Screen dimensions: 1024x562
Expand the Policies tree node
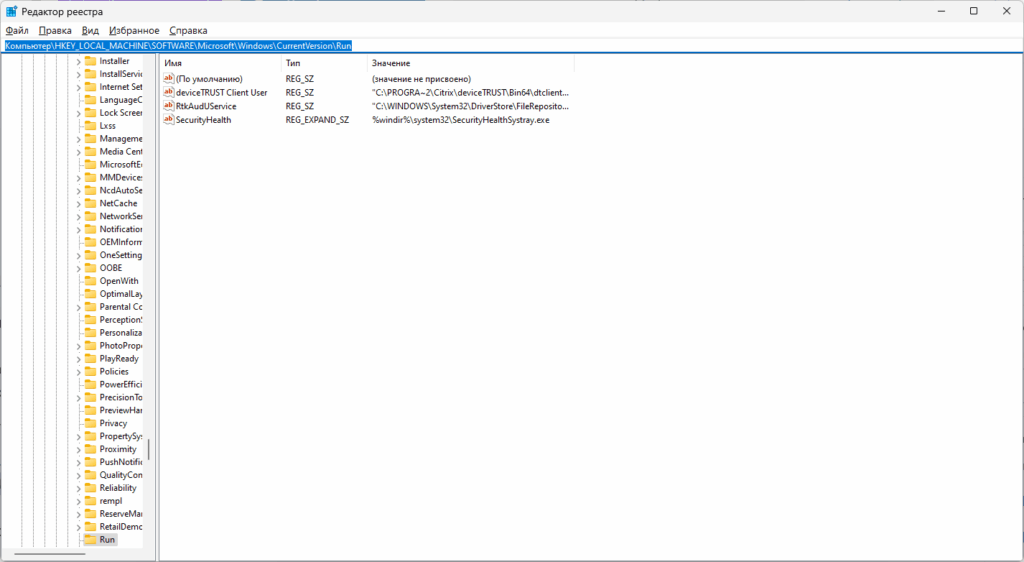[78, 372]
